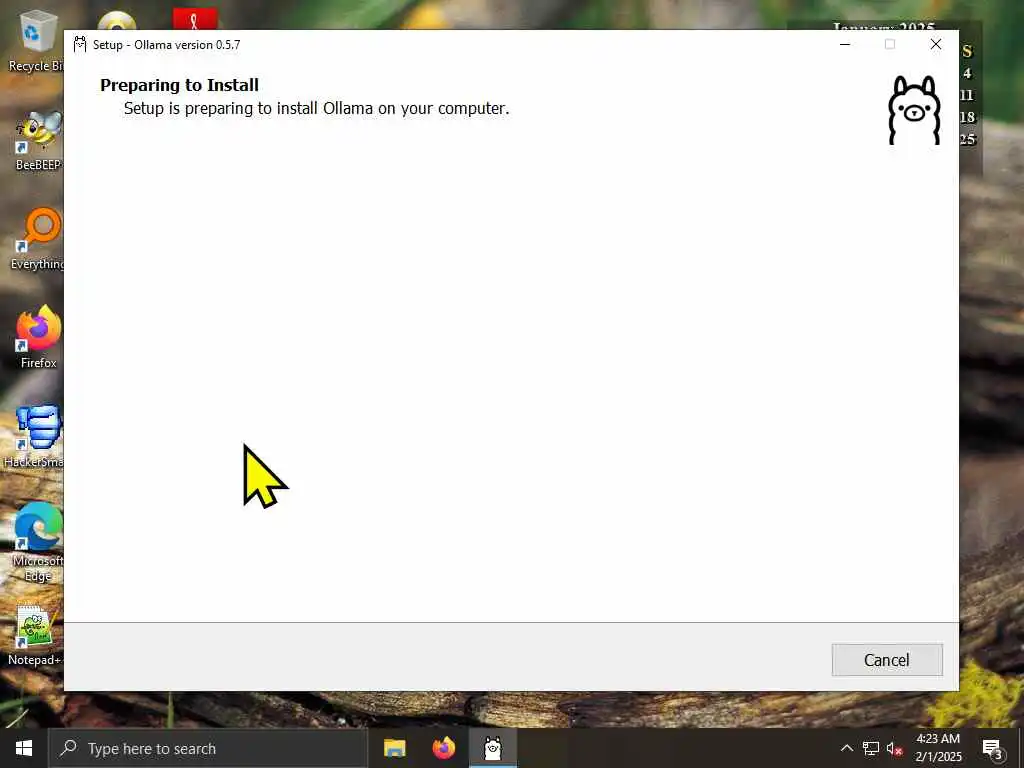Select the Microsoft Edge desktop shortcut
Screen dimensions: 1024x768
tap(38, 542)
